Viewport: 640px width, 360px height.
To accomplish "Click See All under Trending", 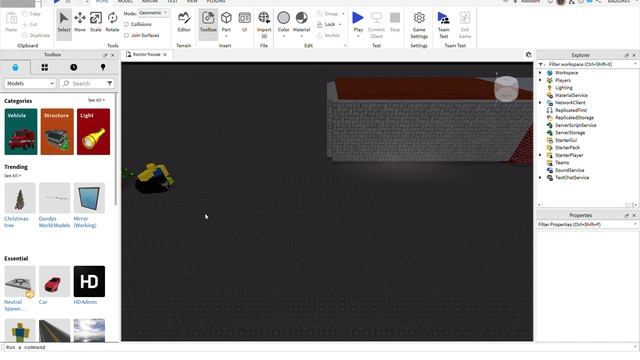I will [12, 176].
